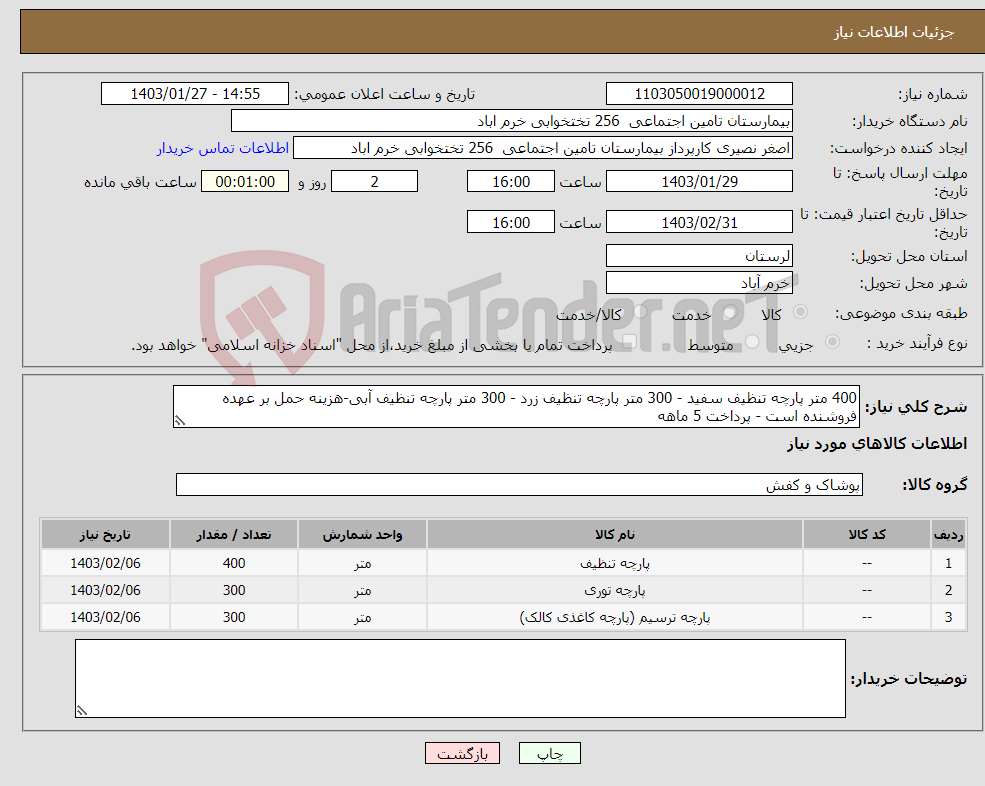Click the buyer notes text area

pos(460,679)
